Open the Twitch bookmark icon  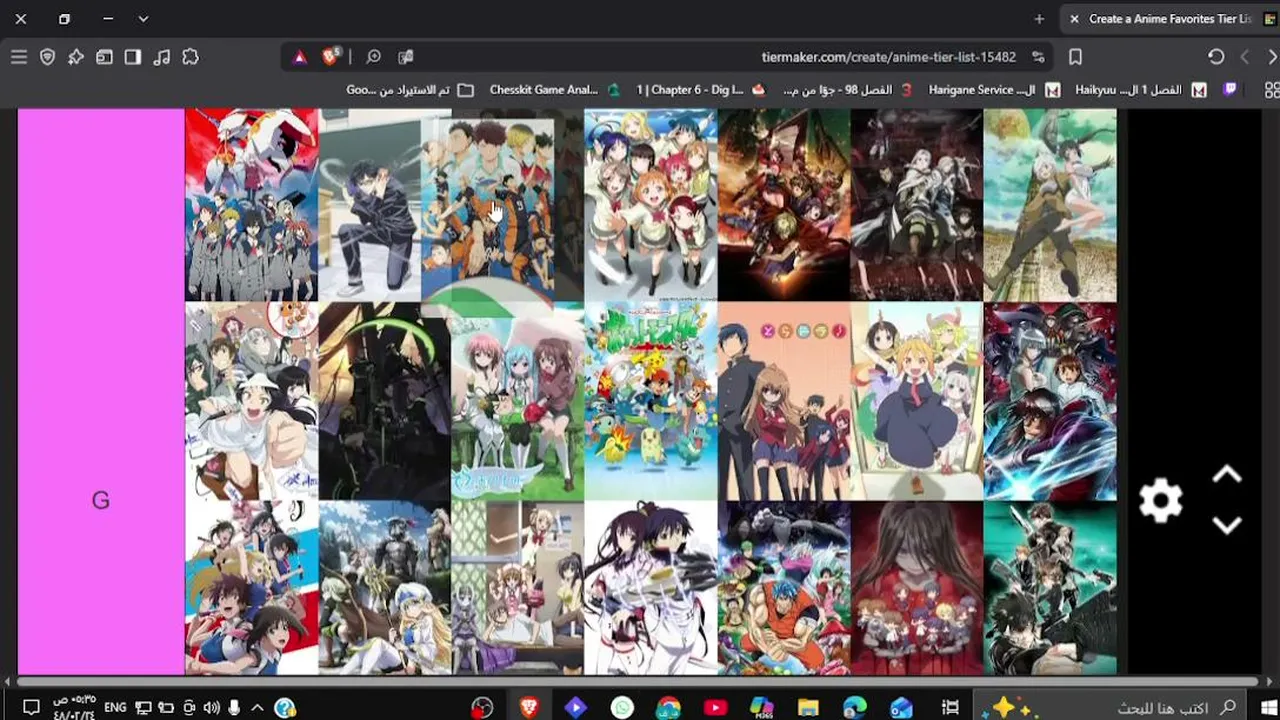click(x=1231, y=90)
